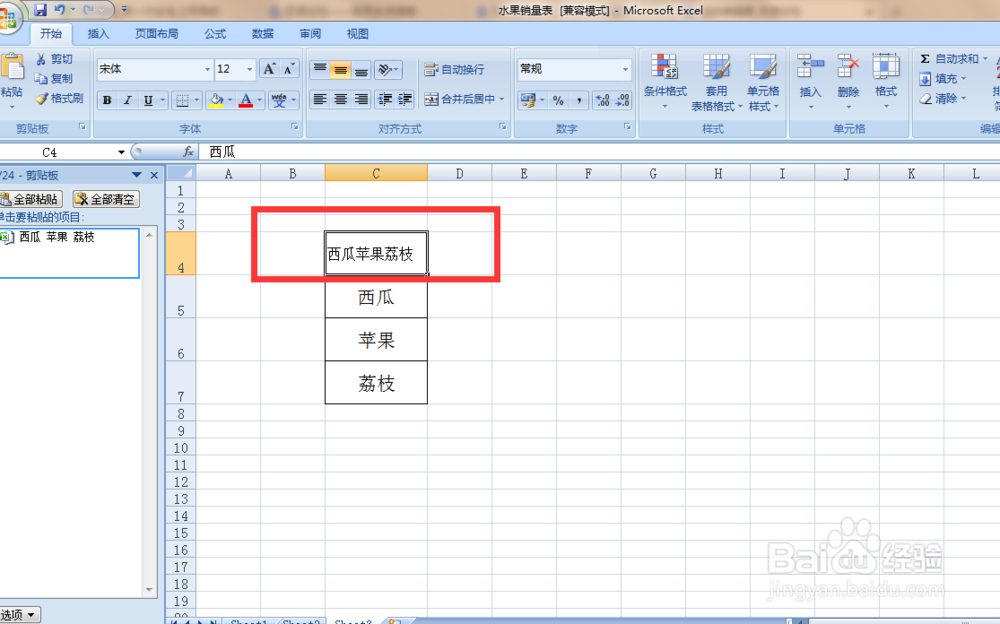Image resolution: width=1000 pixels, height=624 pixels.
Task: Toggle middle vertical align
Action: tap(341, 69)
